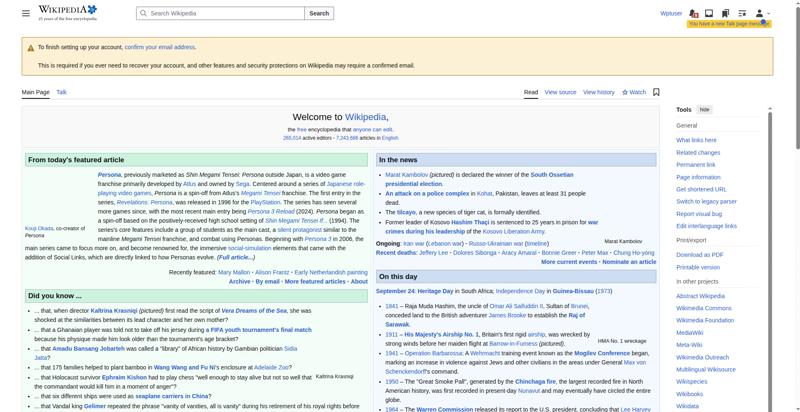The image size is (800, 412).
Task: Open Wikibooks link
Action: click(689, 394)
